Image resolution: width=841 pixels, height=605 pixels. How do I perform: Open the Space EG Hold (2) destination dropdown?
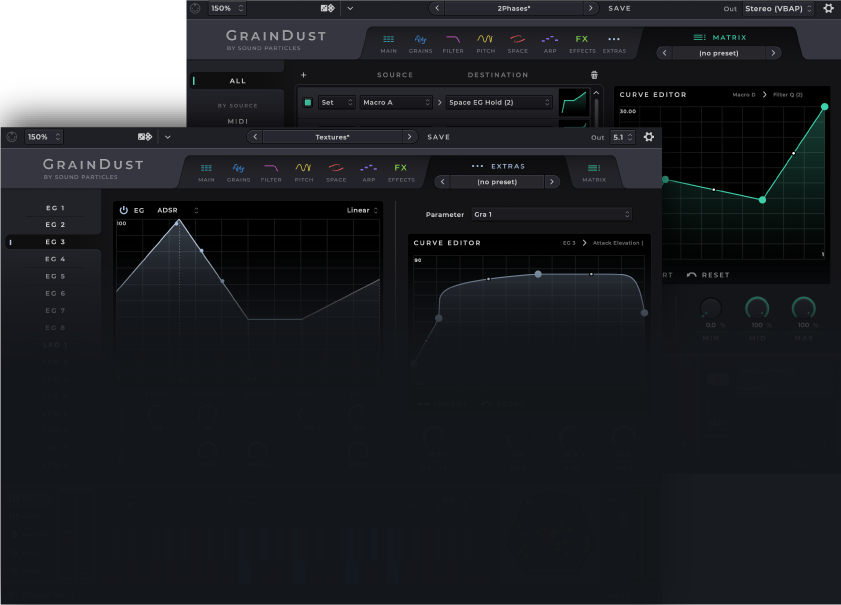click(x=499, y=102)
